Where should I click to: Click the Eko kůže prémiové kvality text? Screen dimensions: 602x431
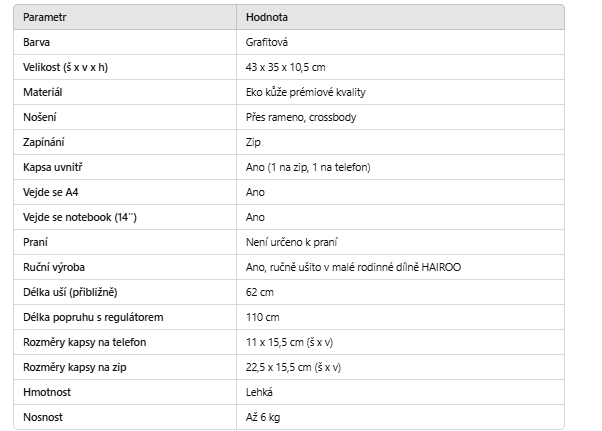[x=306, y=92]
